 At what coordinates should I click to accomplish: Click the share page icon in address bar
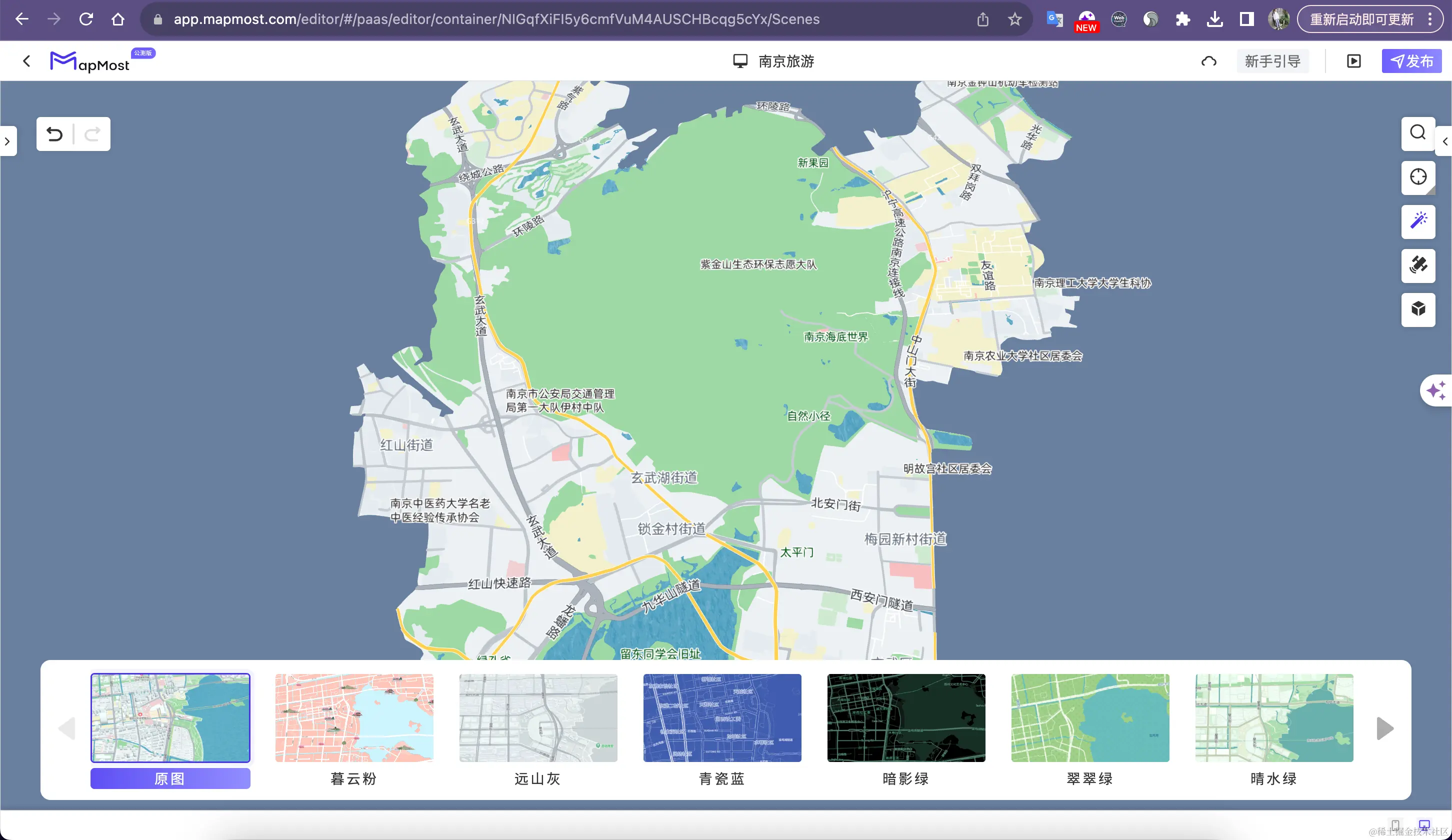pyautogui.click(x=983, y=19)
